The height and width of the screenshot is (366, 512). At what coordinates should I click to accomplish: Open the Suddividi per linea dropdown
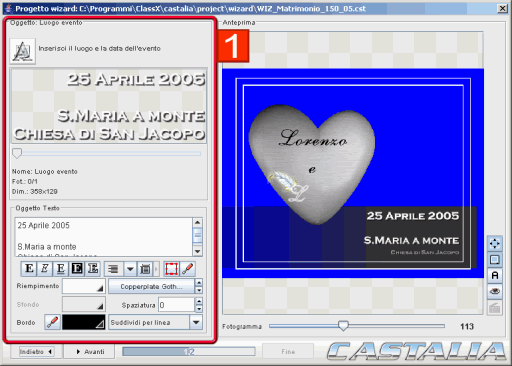[x=196, y=322]
